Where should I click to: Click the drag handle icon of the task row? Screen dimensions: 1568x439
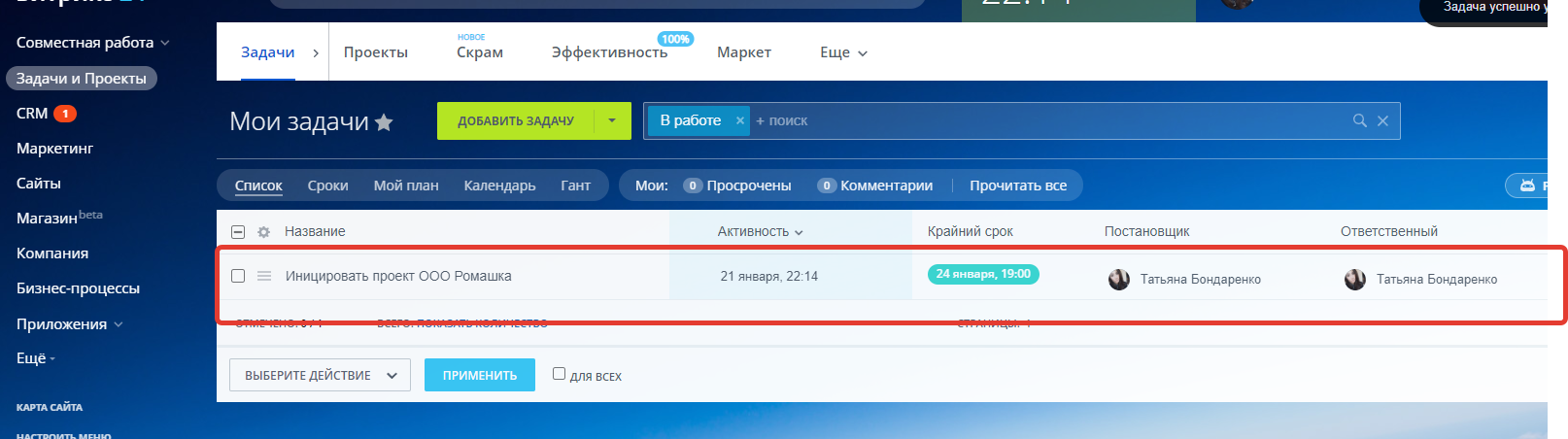point(264,276)
